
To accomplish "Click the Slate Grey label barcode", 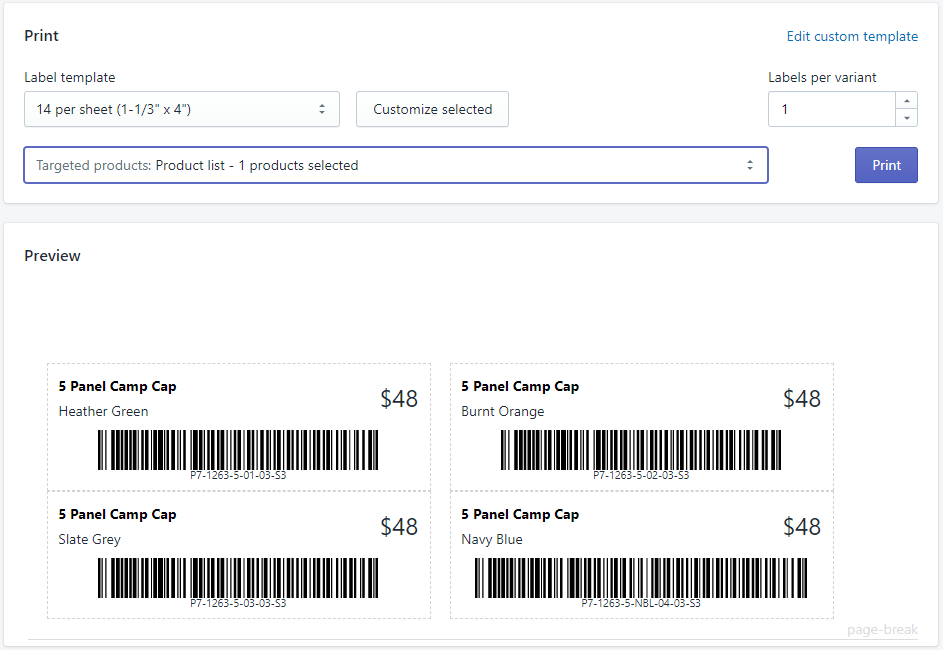I will [238, 578].
